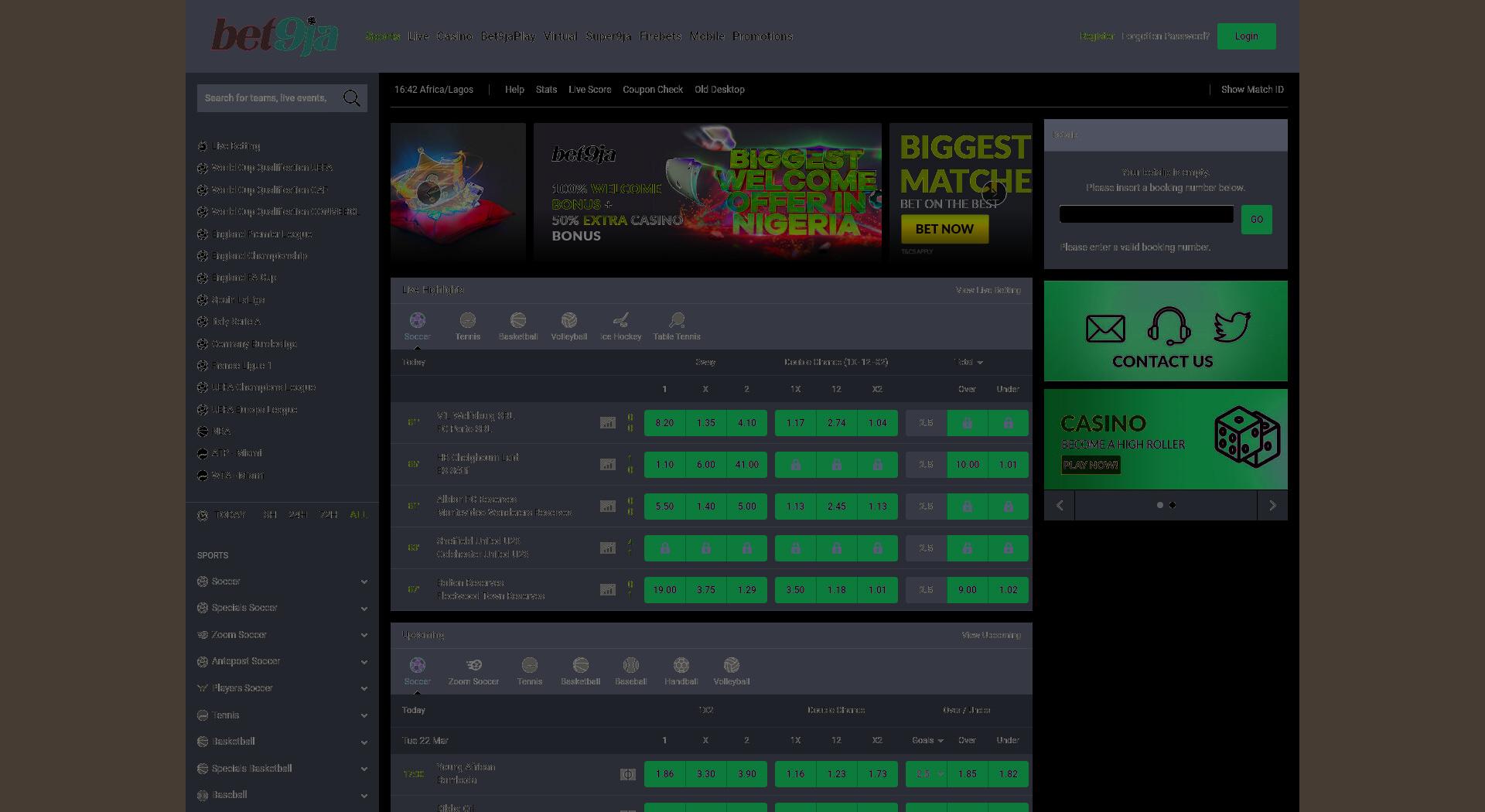The width and height of the screenshot is (1485, 812).
Task: Open the Sports top menu
Action: tap(383, 36)
